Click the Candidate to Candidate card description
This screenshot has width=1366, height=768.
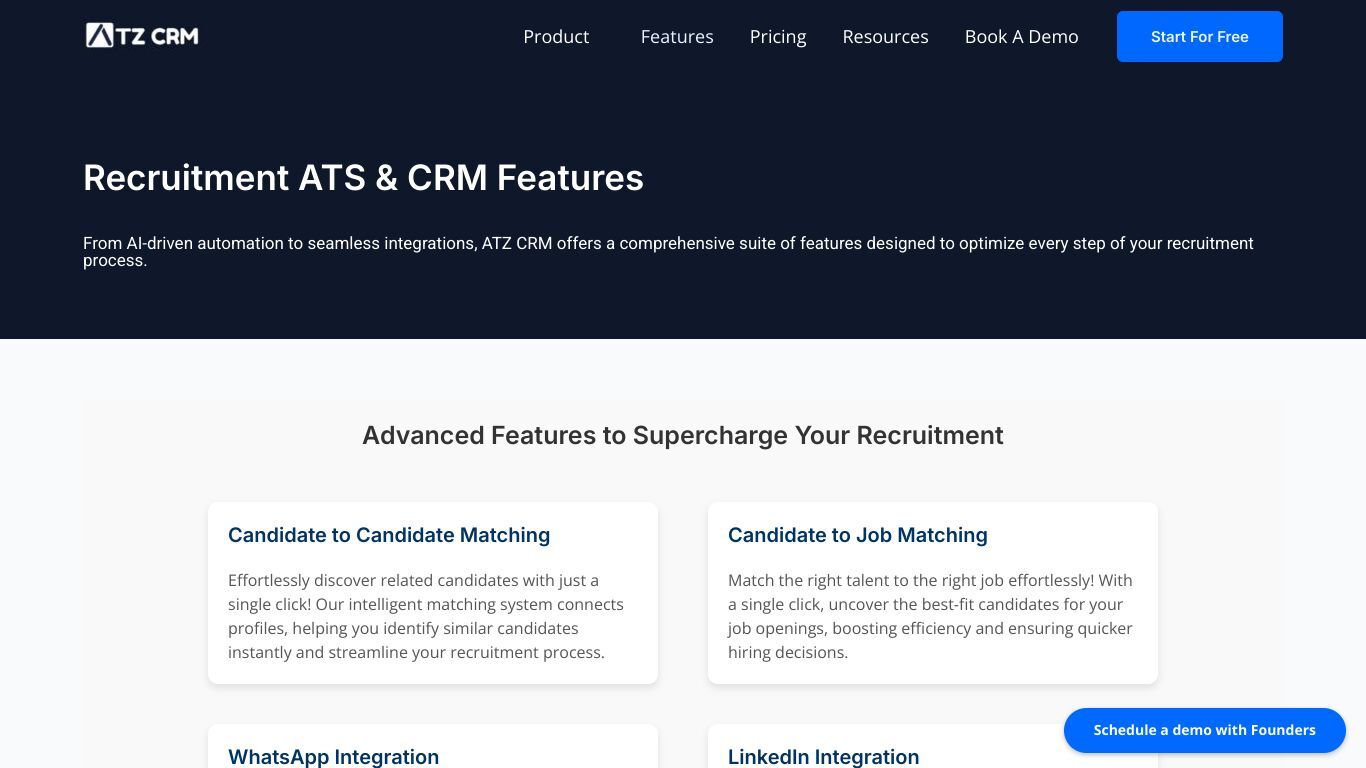click(427, 616)
